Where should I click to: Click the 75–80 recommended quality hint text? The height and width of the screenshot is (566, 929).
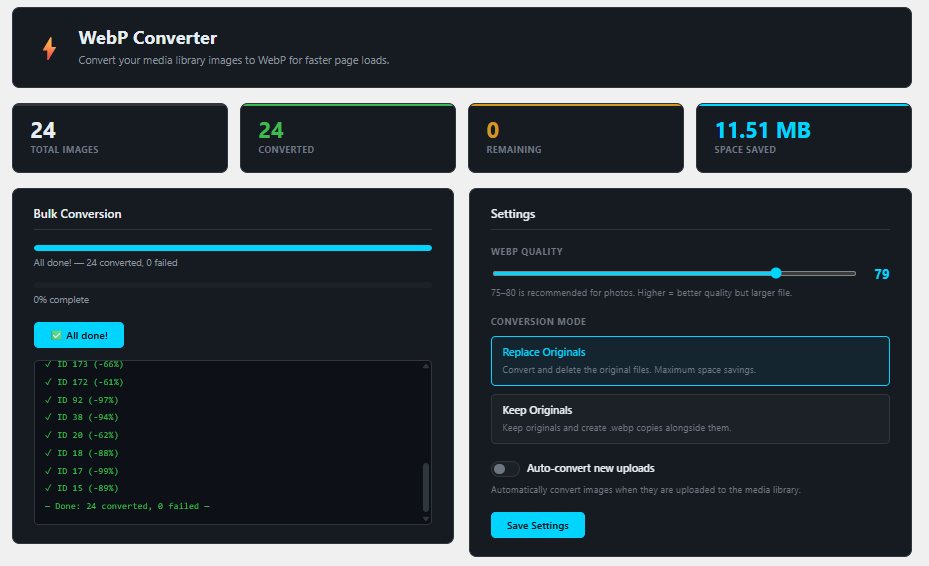(641, 293)
